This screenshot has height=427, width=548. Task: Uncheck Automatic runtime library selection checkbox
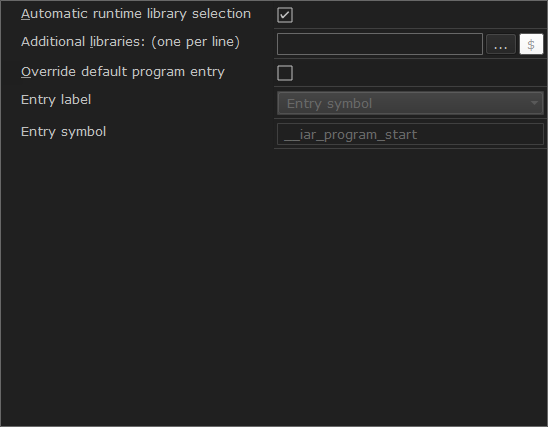pyautogui.click(x=285, y=15)
